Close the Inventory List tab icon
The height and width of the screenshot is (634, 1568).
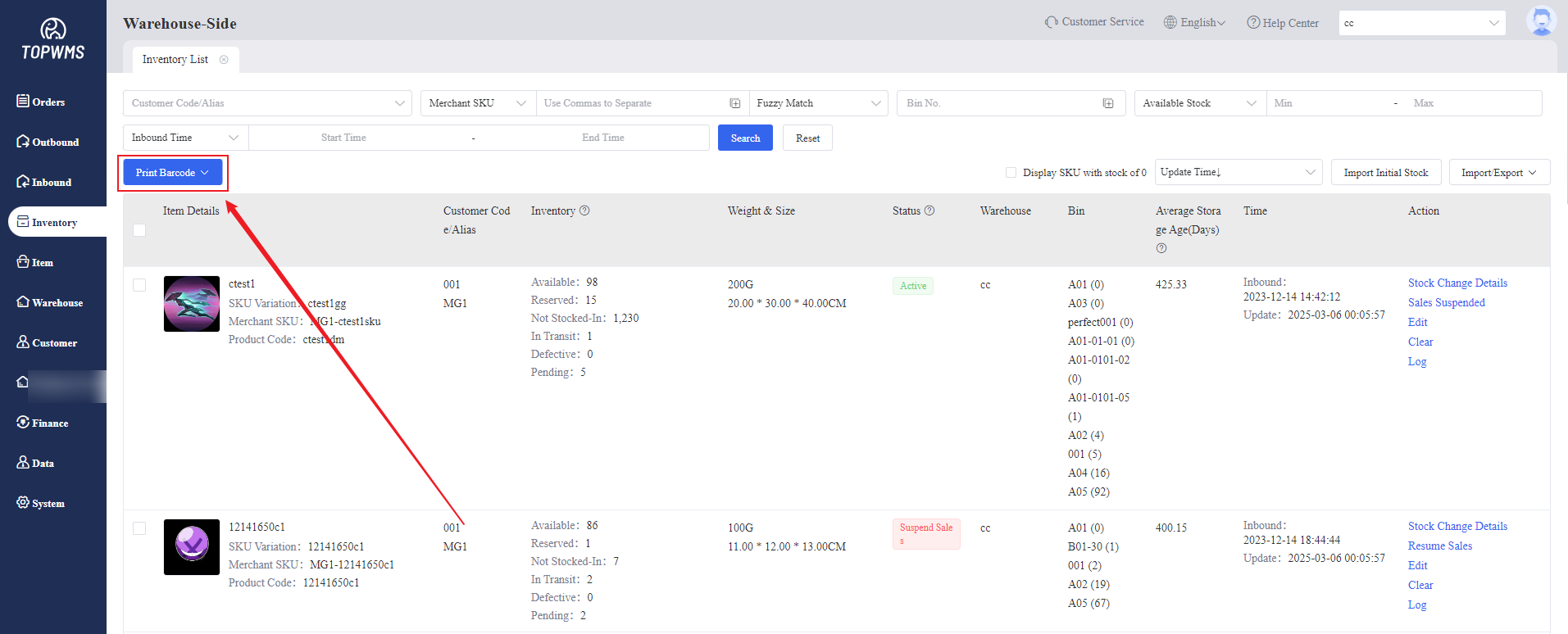[224, 60]
